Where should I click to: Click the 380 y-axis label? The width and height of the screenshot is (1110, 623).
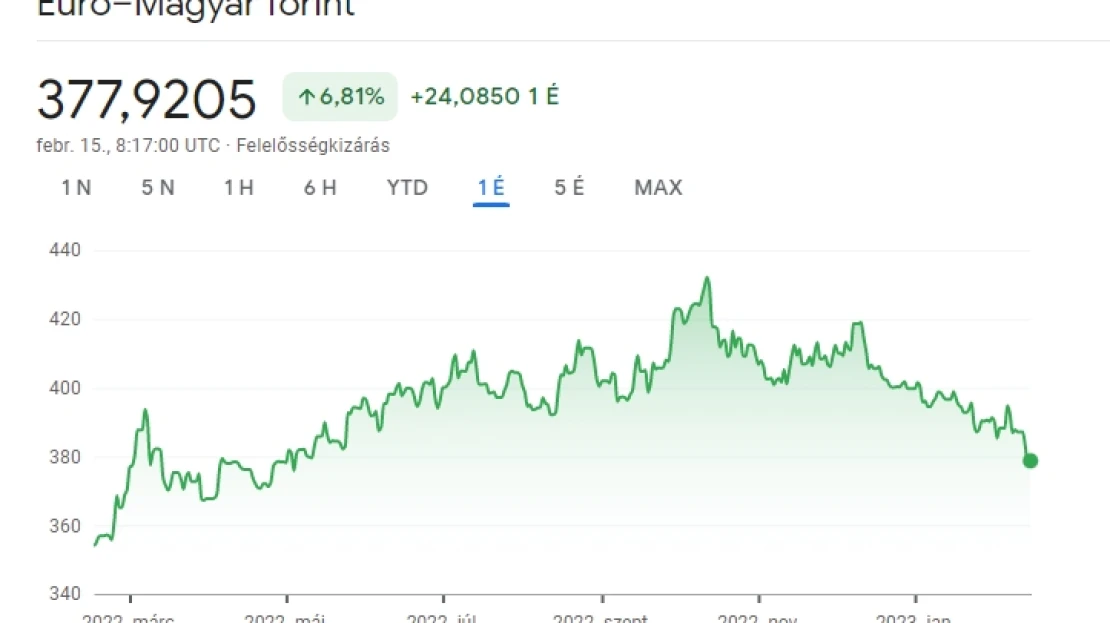64,457
